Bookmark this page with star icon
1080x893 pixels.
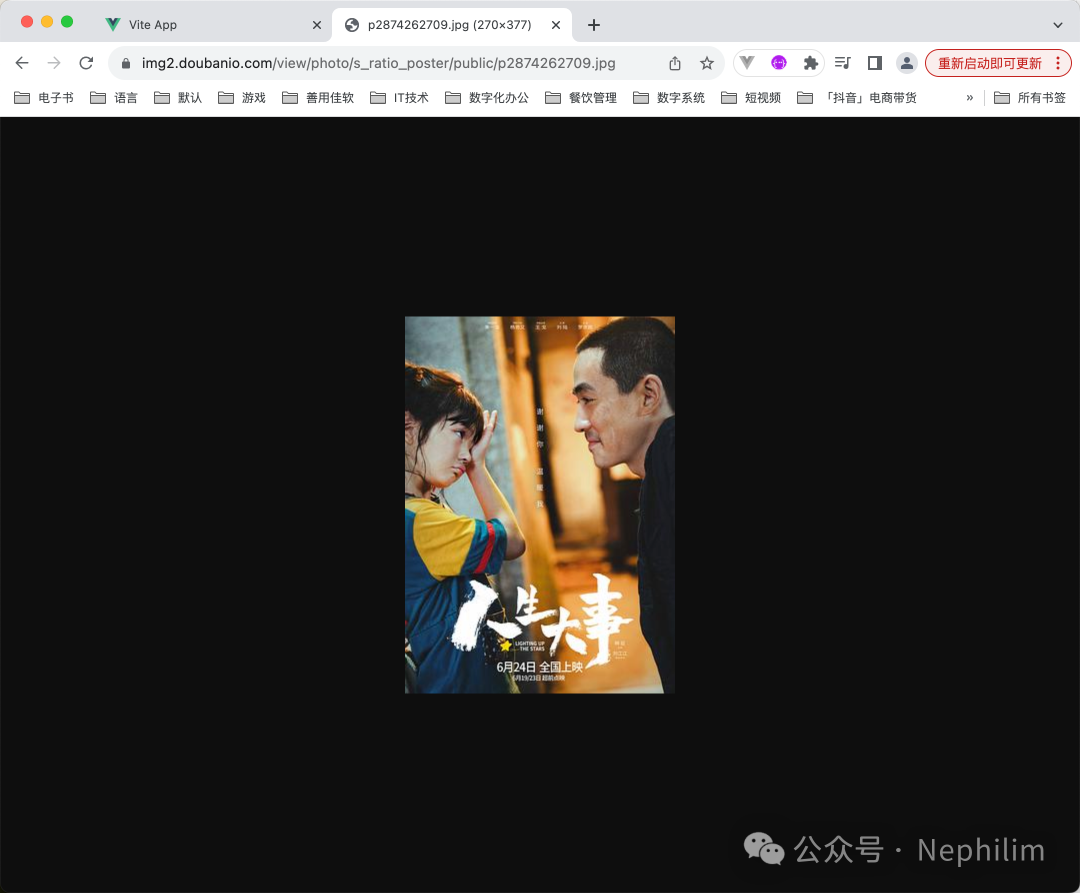(x=707, y=63)
